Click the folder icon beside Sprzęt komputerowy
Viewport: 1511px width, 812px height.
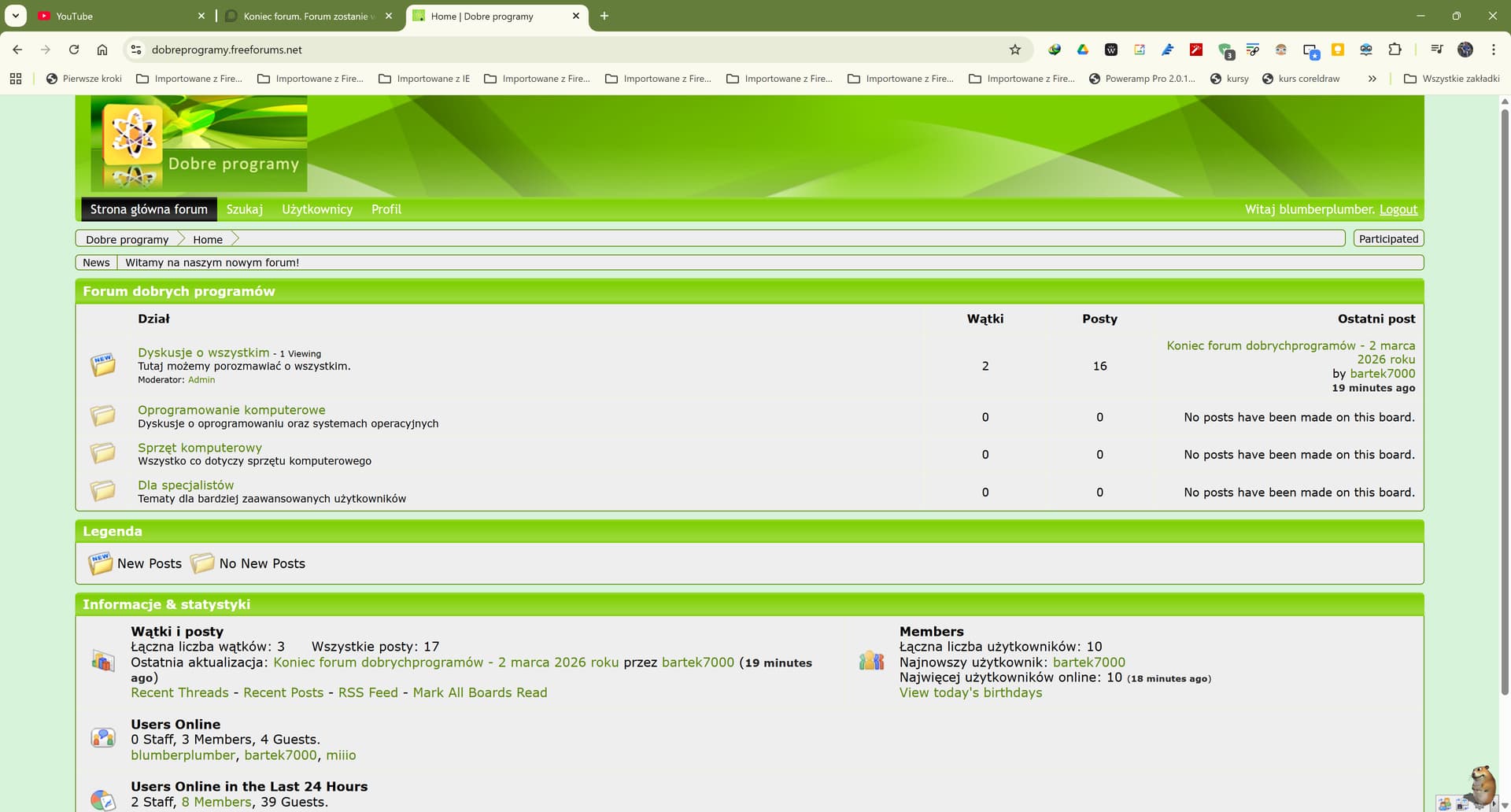click(x=102, y=453)
